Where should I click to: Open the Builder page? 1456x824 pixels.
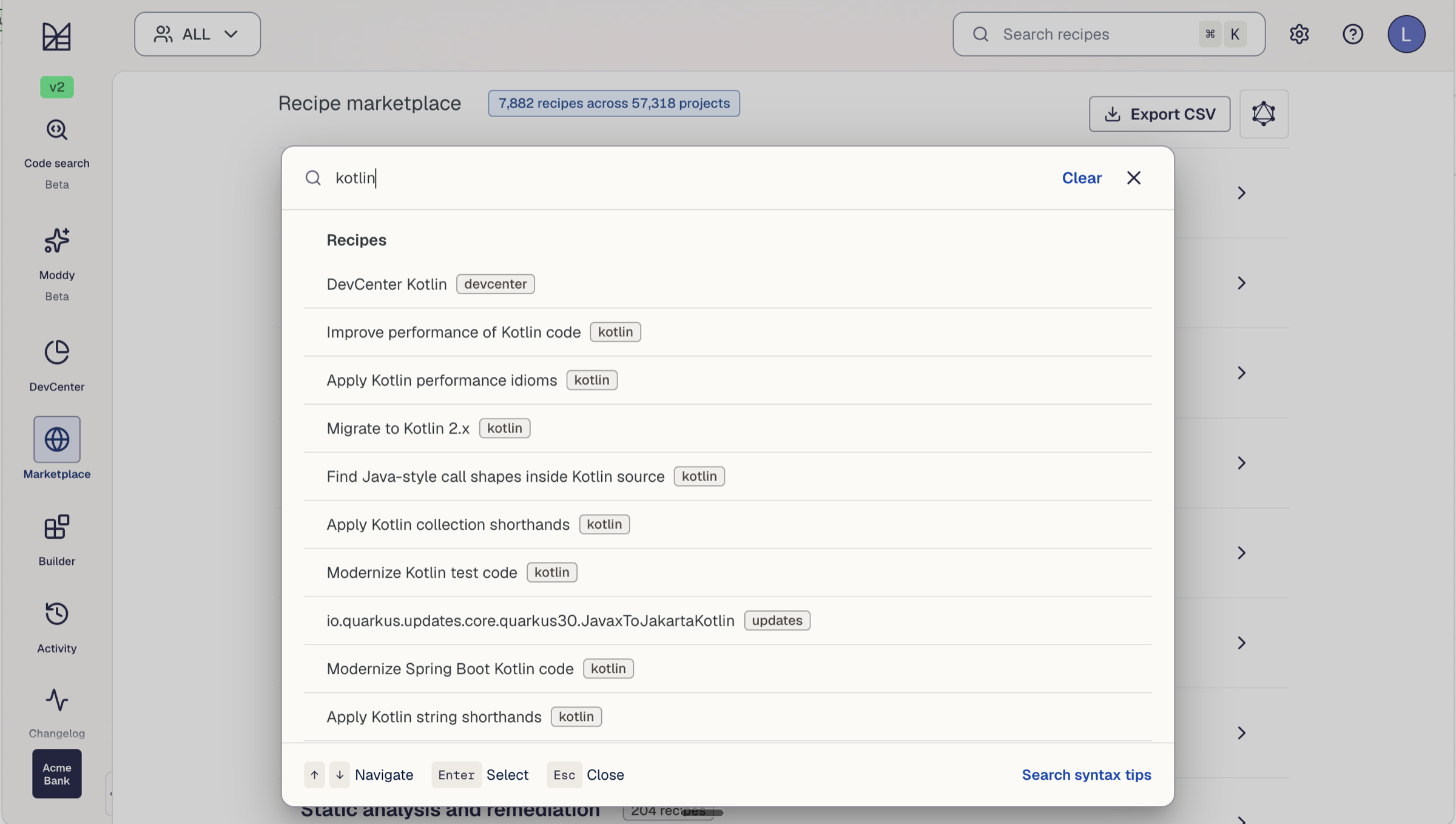click(x=56, y=540)
